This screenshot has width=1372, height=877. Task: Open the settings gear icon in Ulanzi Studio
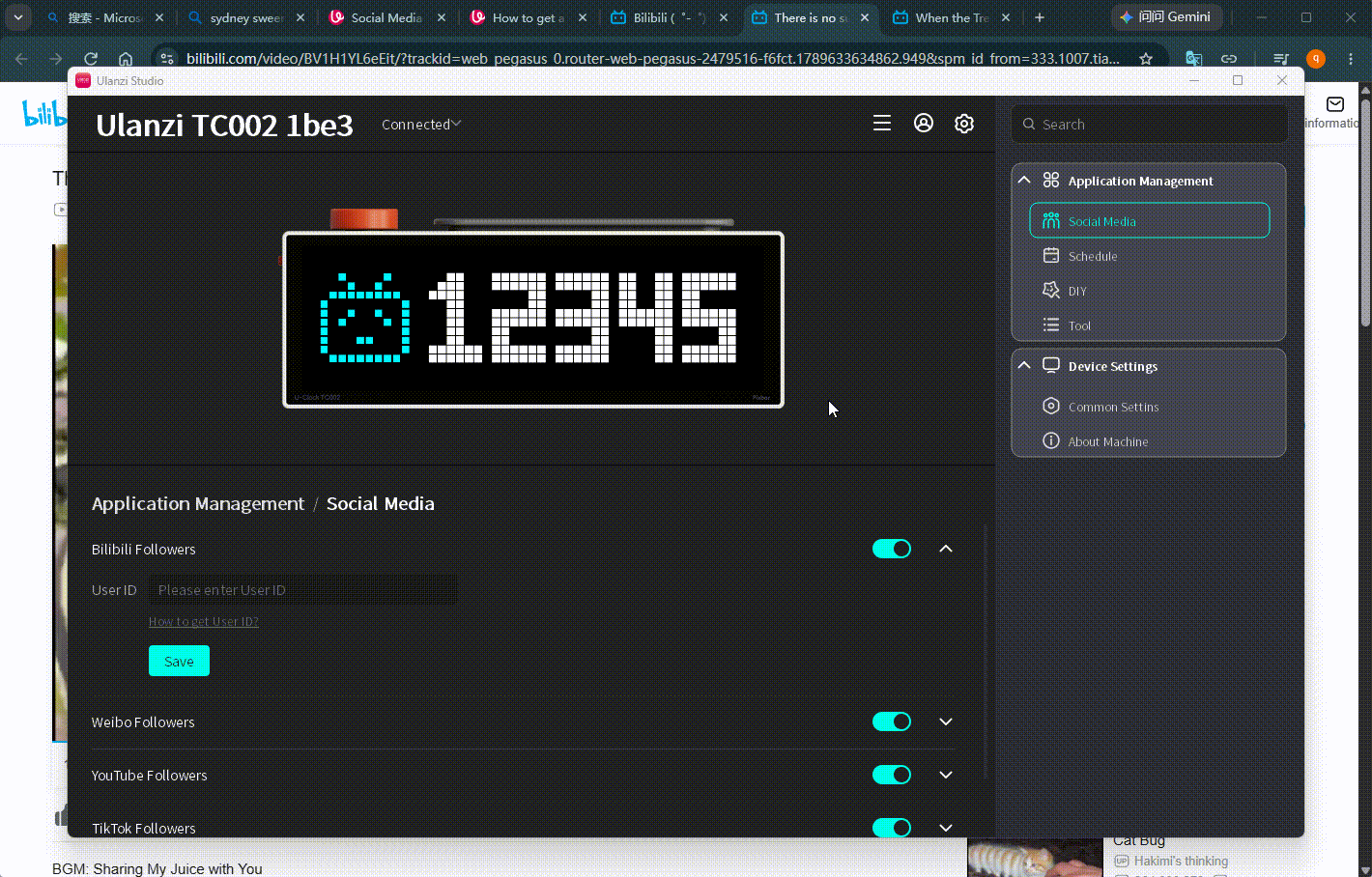[x=964, y=124]
